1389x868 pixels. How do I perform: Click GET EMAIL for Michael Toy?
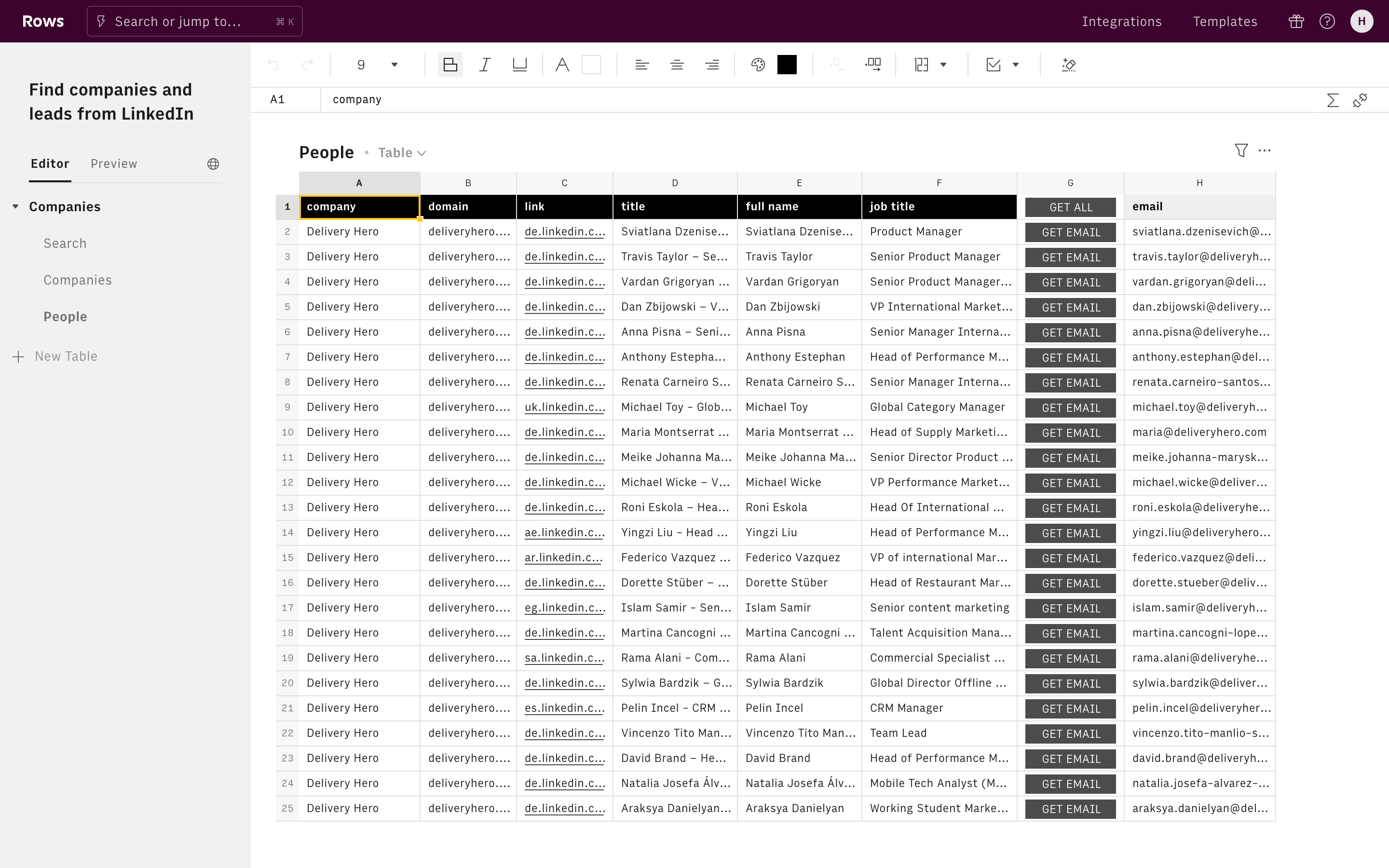(1071, 407)
